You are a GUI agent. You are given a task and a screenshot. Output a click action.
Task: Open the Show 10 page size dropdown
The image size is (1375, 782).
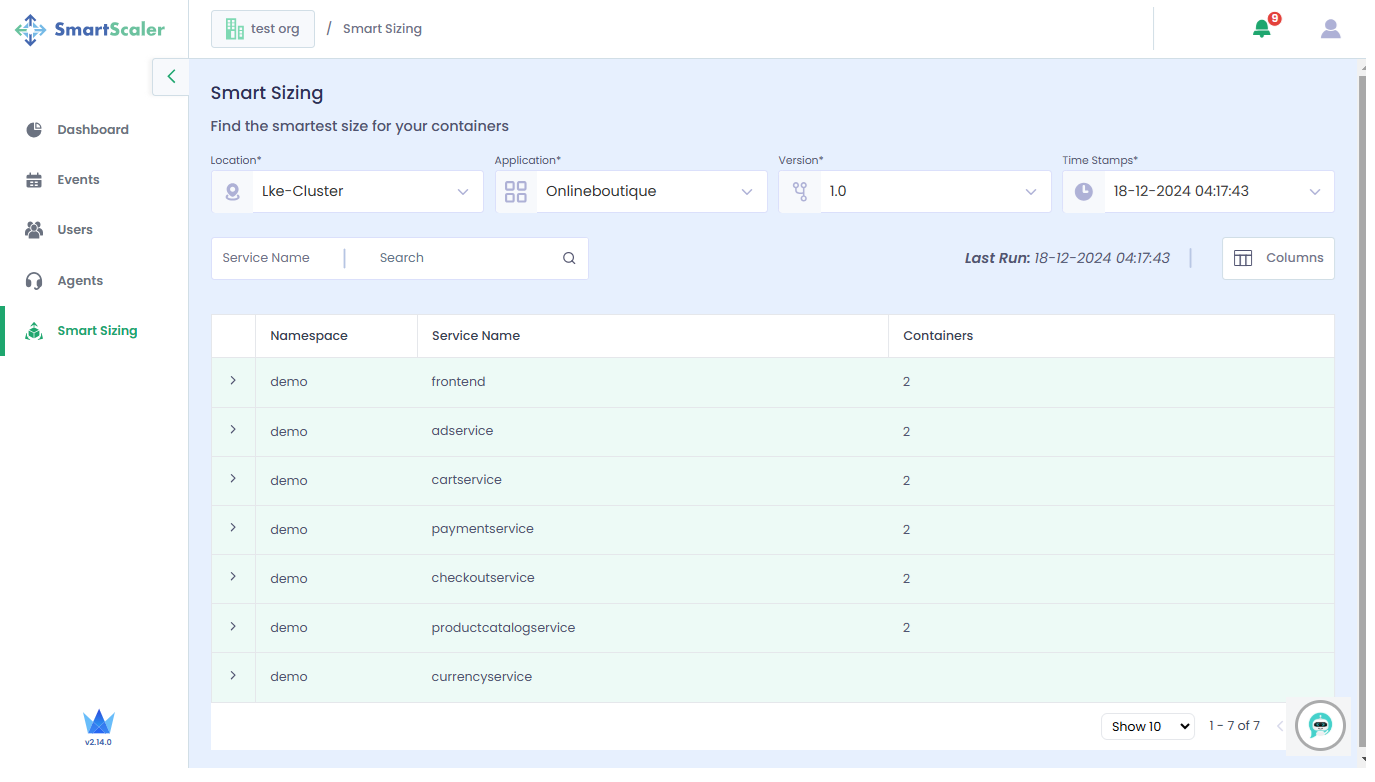click(x=1147, y=726)
